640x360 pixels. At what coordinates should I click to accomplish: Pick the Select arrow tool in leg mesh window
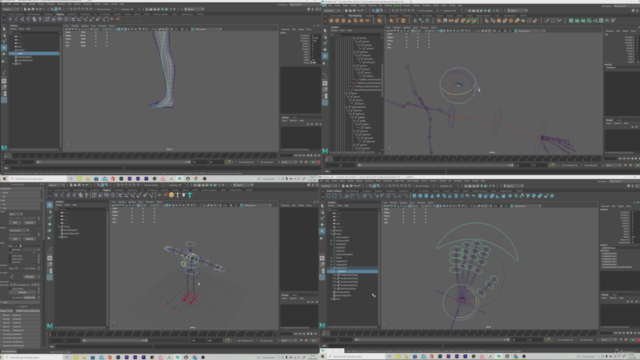click(x=4, y=29)
